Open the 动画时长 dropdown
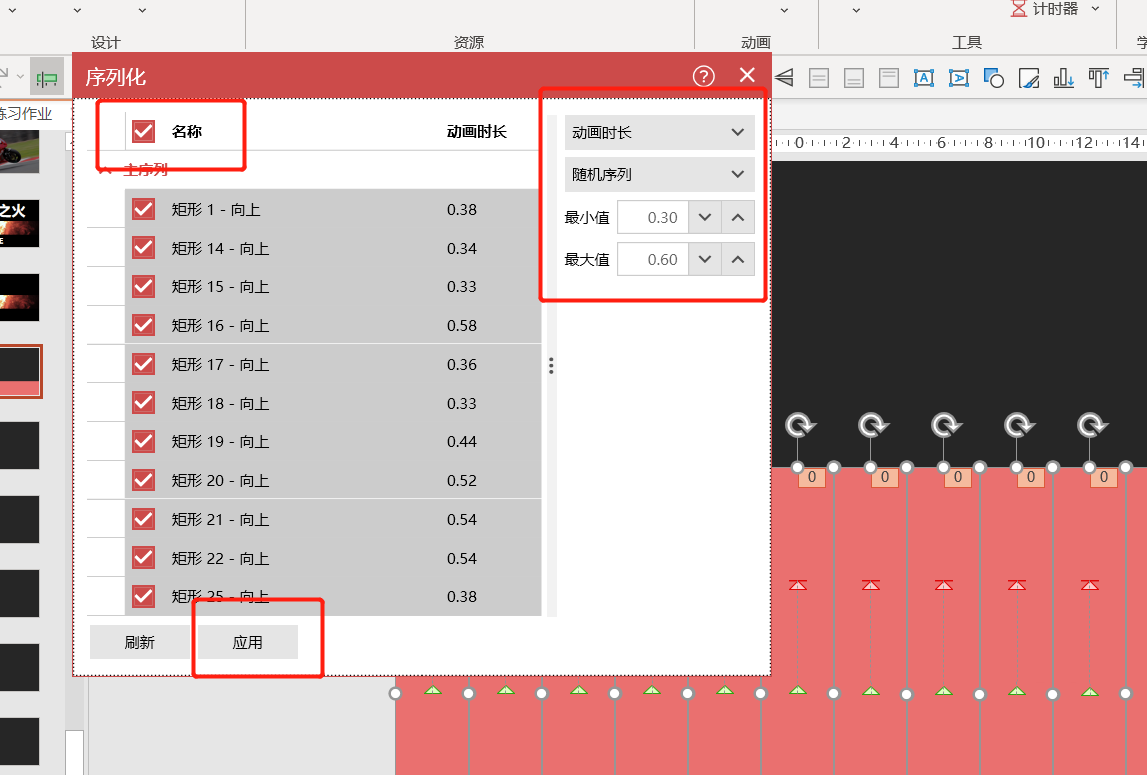 (659, 132)
